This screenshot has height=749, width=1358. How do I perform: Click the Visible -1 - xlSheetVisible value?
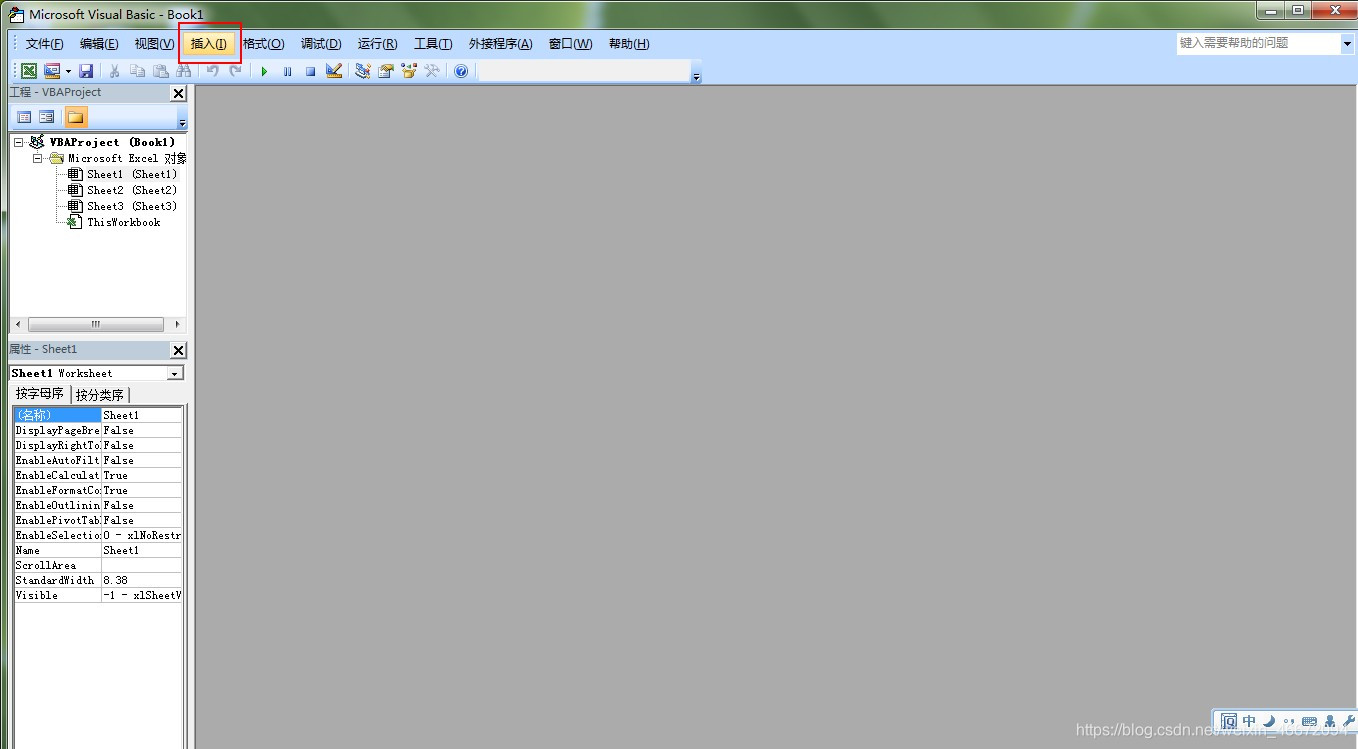[x=142, y=595]
